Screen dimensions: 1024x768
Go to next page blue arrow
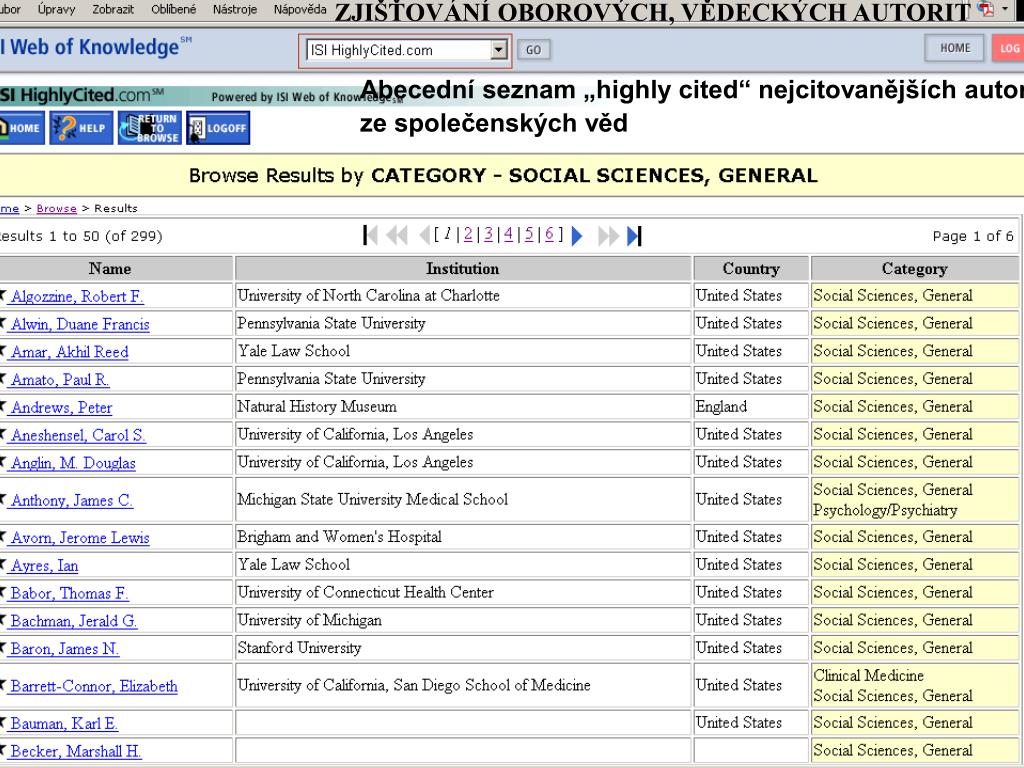click(577, 236)
